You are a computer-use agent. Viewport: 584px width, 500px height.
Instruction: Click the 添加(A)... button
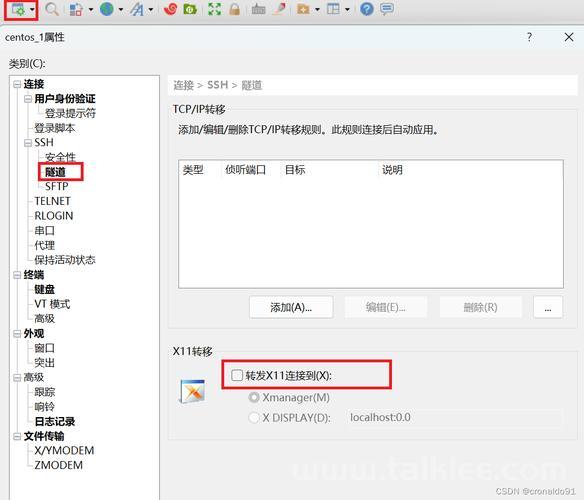tap(291, 307)
